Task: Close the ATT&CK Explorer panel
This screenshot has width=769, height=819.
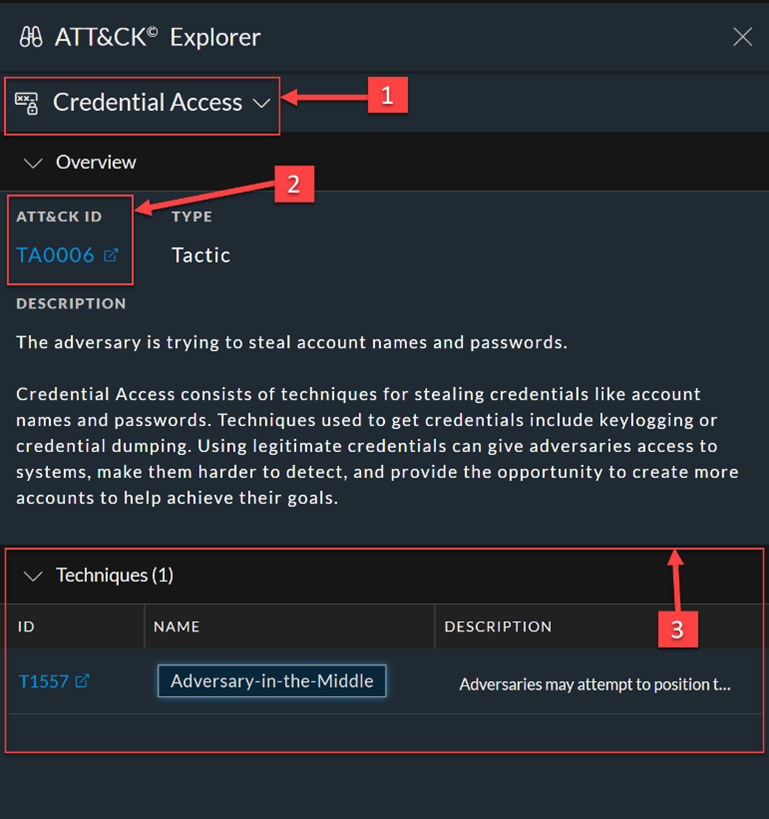Action: [x=742, y=38]
